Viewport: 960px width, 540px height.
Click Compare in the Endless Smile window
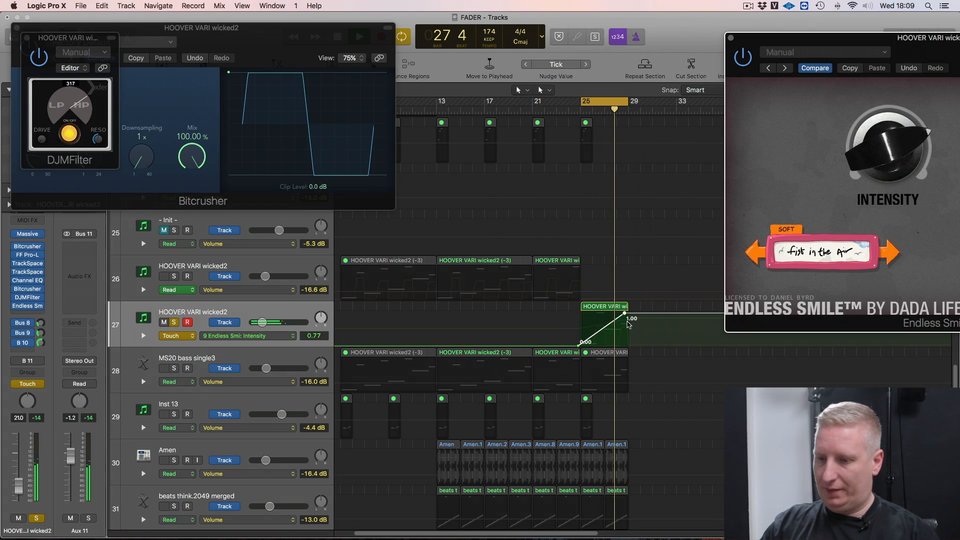tap(815, 68)
